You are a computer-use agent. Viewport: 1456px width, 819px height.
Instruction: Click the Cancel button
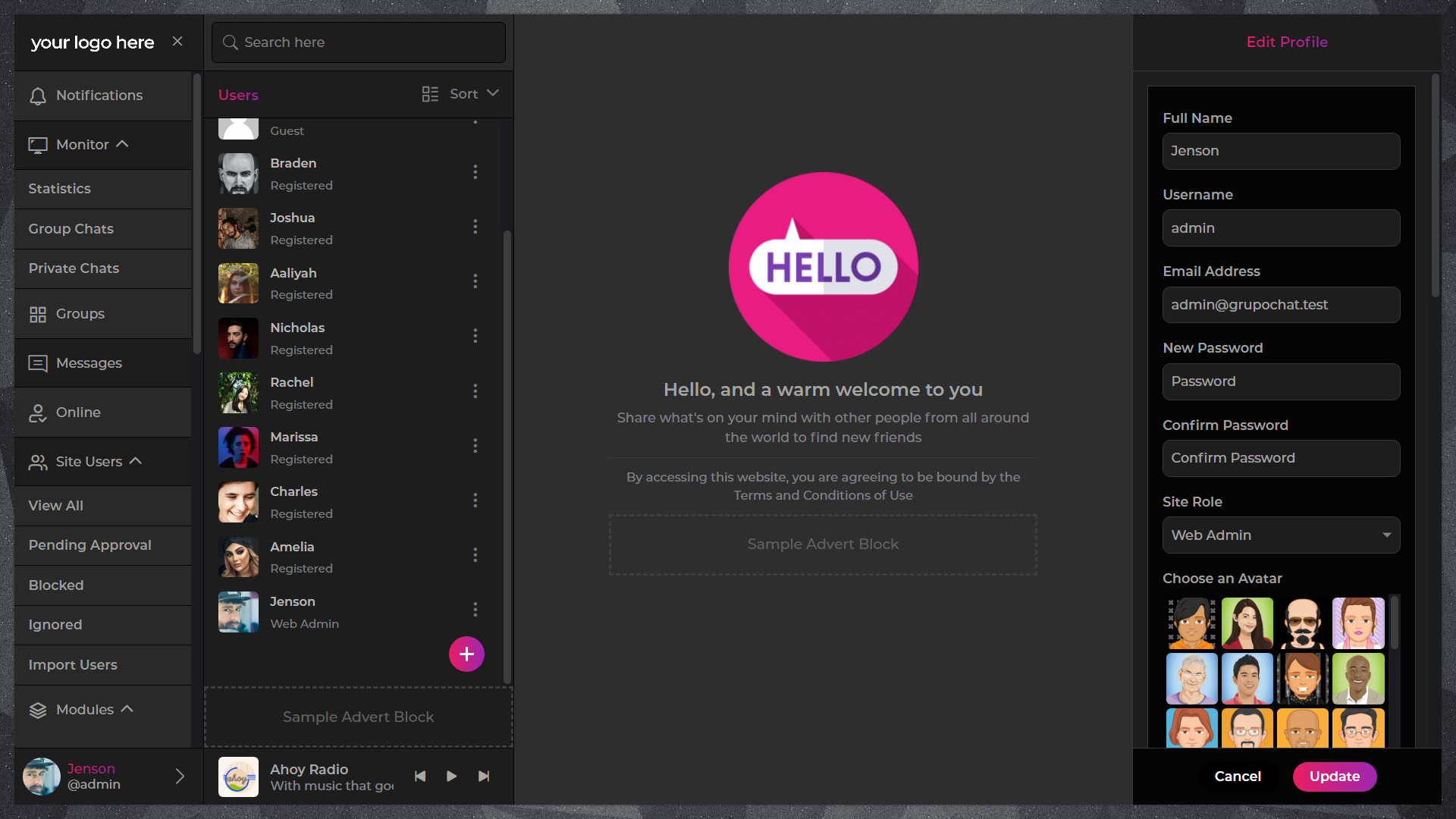1238,777
